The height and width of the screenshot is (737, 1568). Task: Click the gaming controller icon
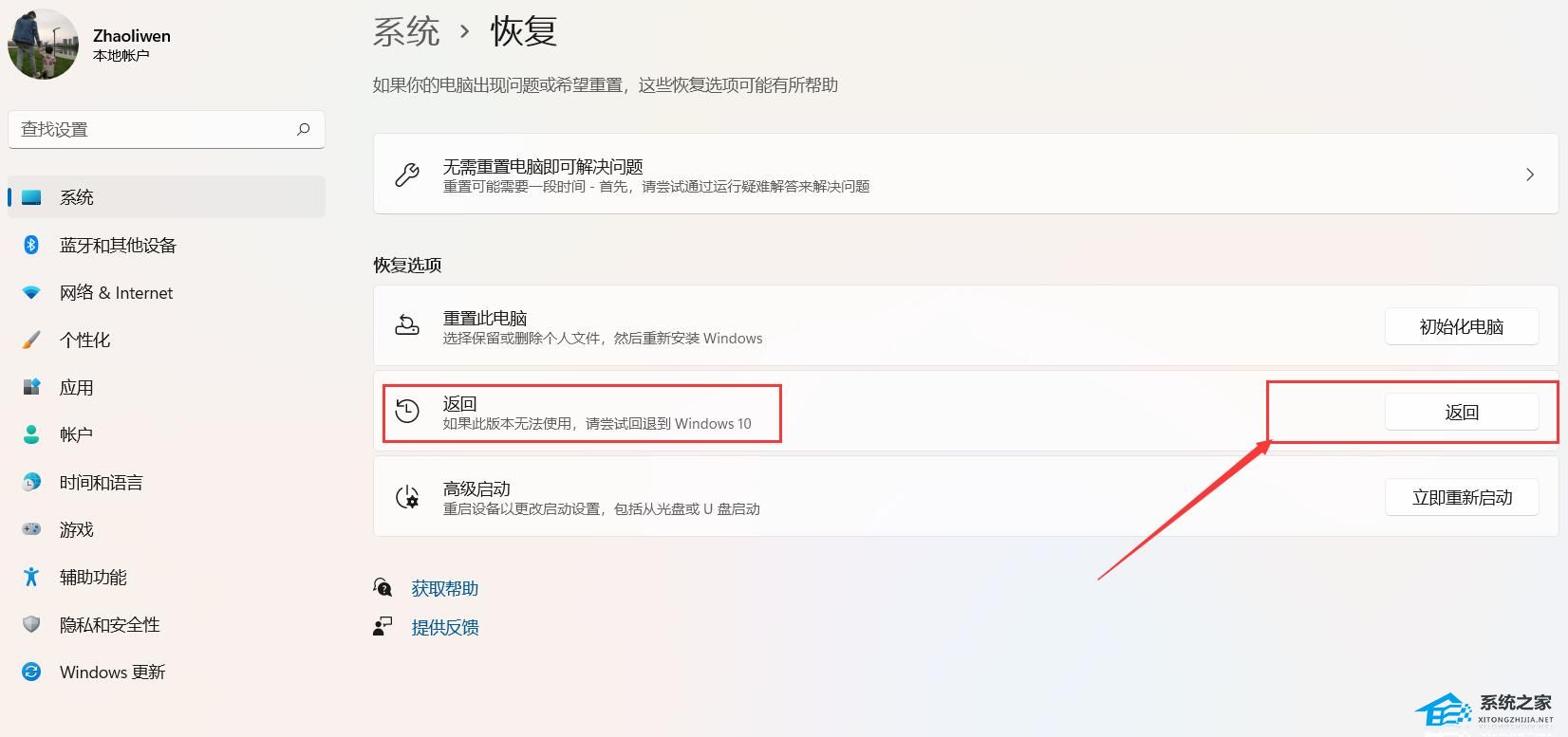pyautogui.click(x=31, y=529)
